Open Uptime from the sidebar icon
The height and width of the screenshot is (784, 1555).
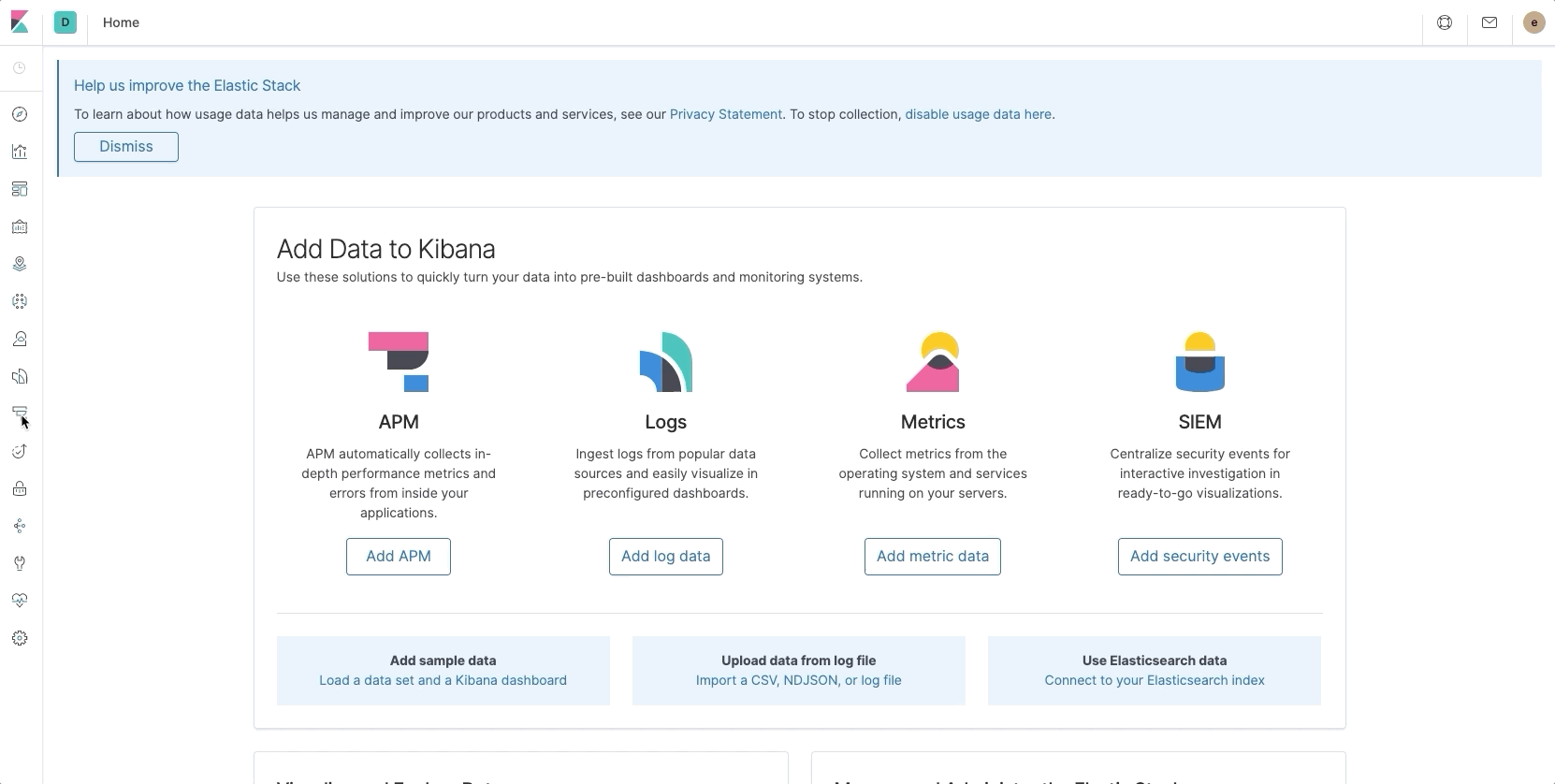(x=20, y=451)
